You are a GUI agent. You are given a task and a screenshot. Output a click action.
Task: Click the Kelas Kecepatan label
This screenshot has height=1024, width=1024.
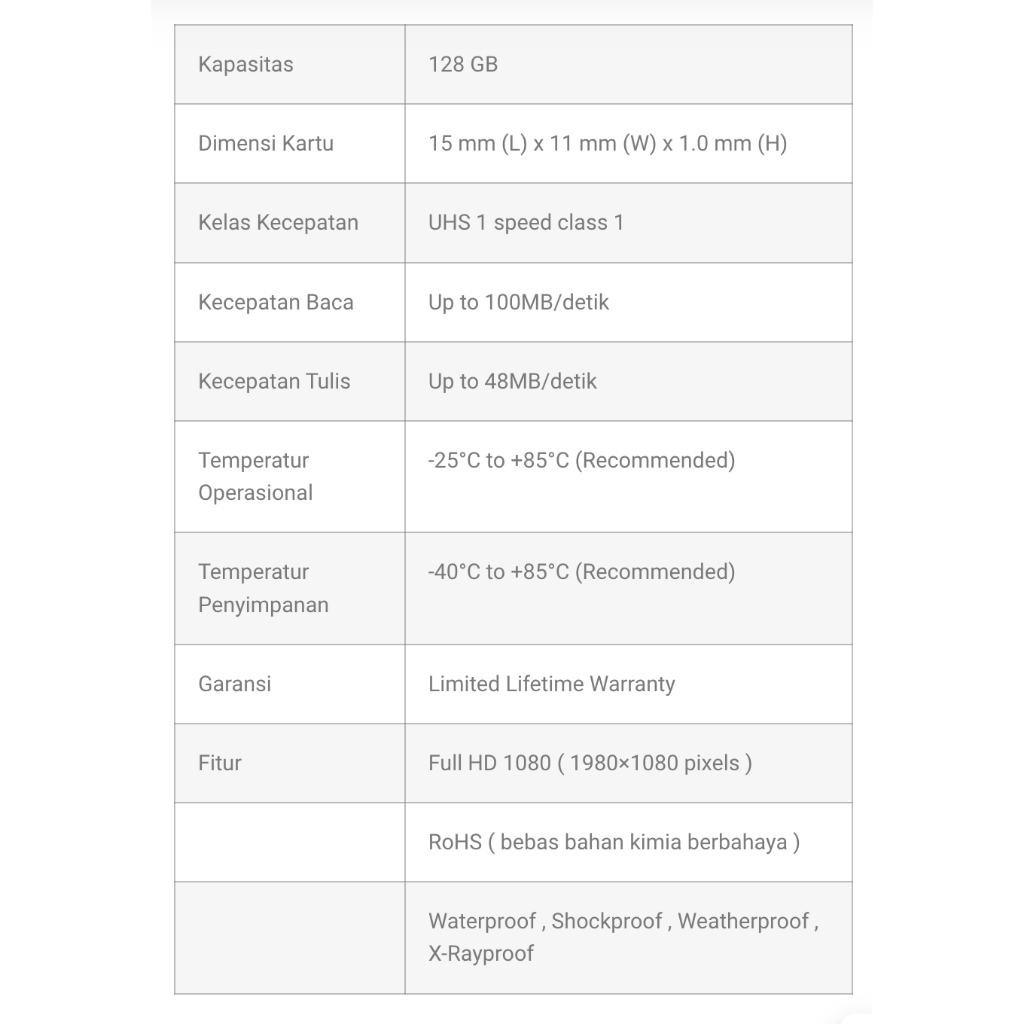[278, 223]
